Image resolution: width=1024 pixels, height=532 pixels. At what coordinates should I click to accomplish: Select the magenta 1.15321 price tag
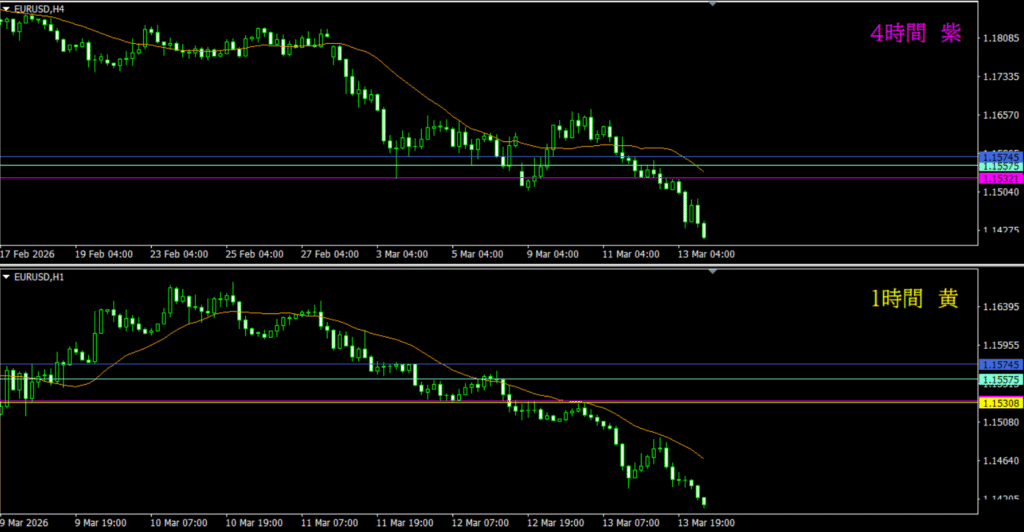pyautogui.click(x=1000, y=178)
